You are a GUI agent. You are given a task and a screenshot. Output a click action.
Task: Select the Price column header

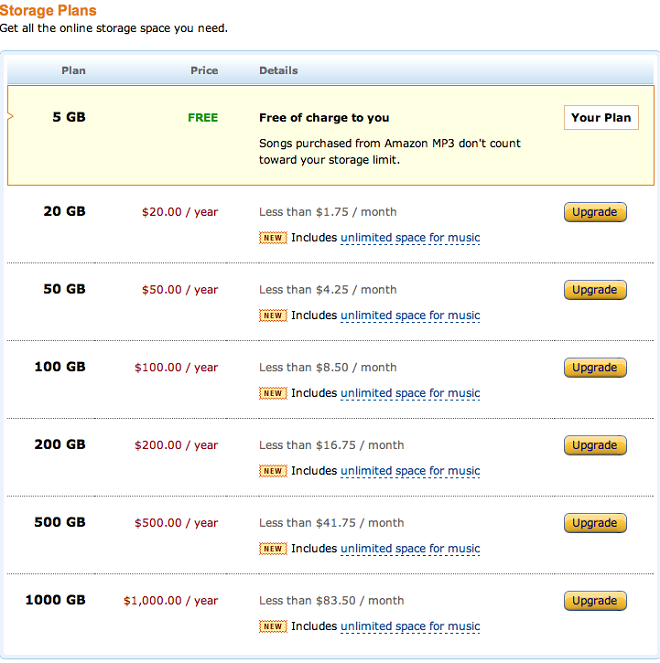click(204, 71)
